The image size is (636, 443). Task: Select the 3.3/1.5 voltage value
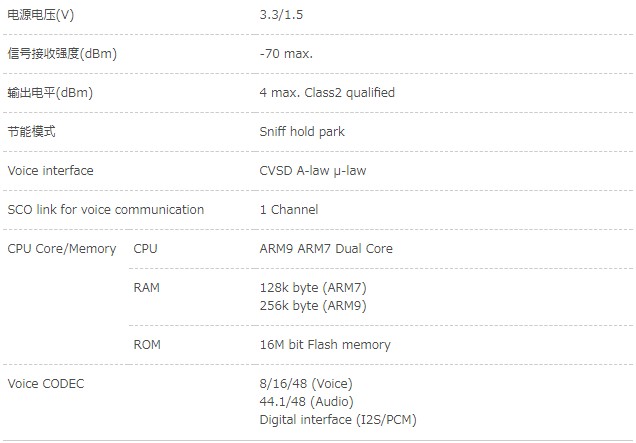[281, 15]
